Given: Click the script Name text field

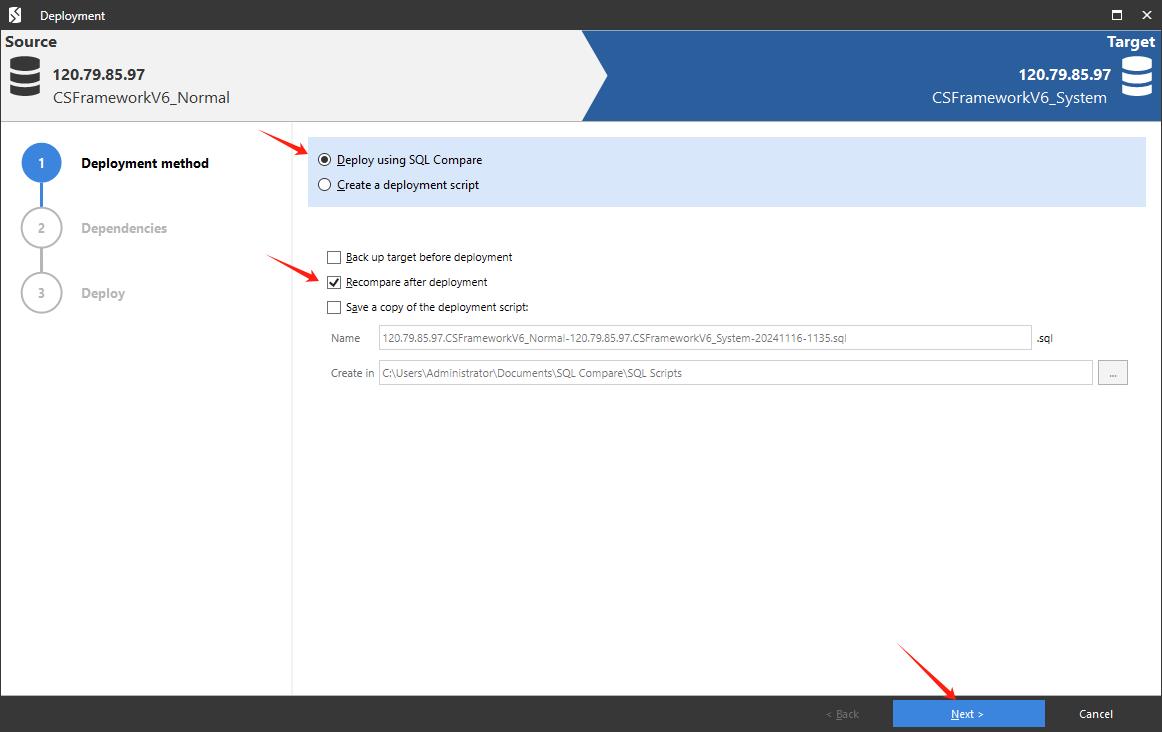Looking at the screenshot, I should 704,338.
